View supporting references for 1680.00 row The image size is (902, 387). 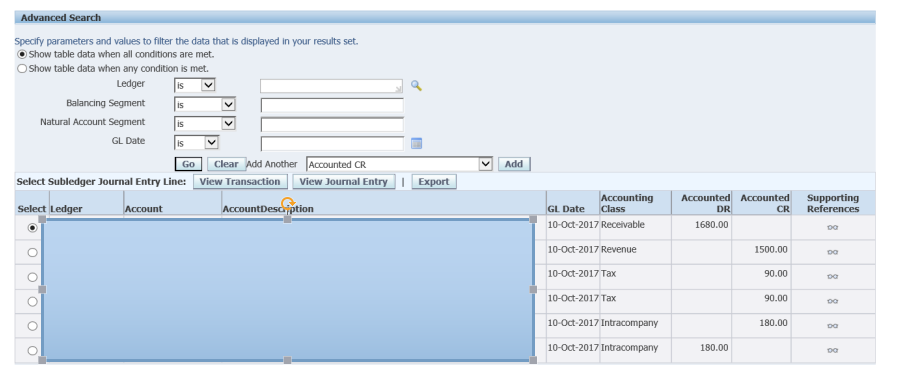(832, 227)
